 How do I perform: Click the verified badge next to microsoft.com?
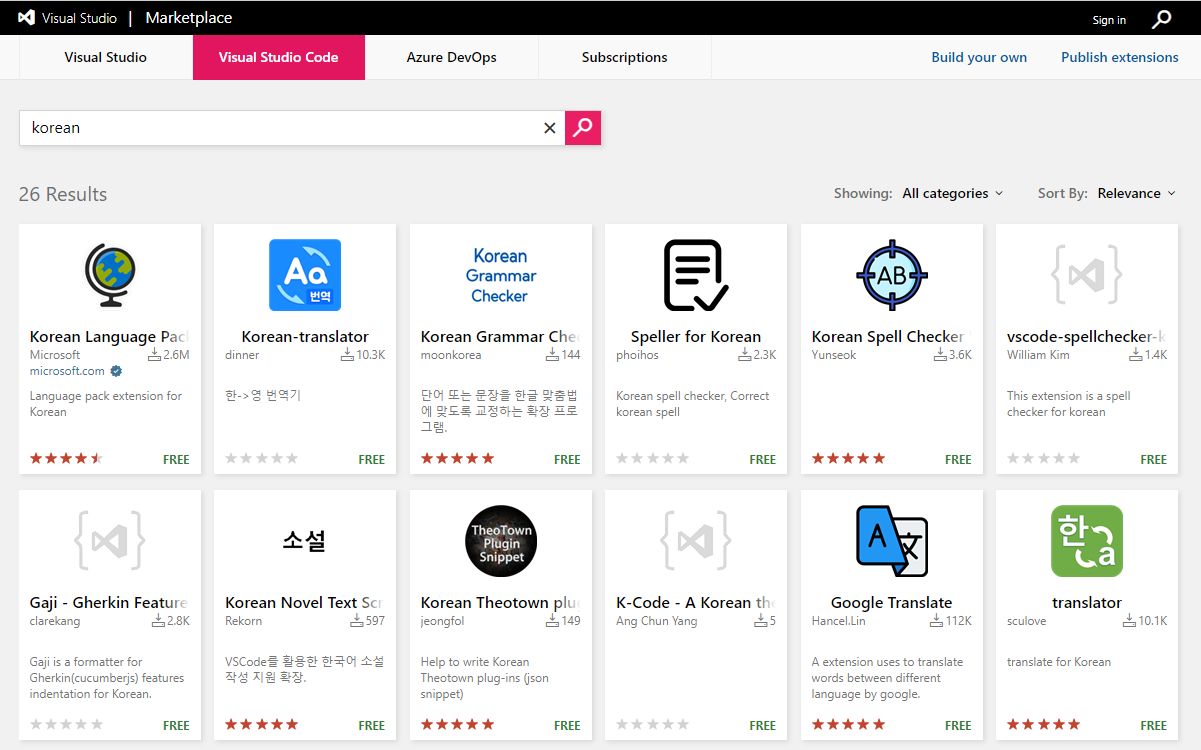[116, 371]
